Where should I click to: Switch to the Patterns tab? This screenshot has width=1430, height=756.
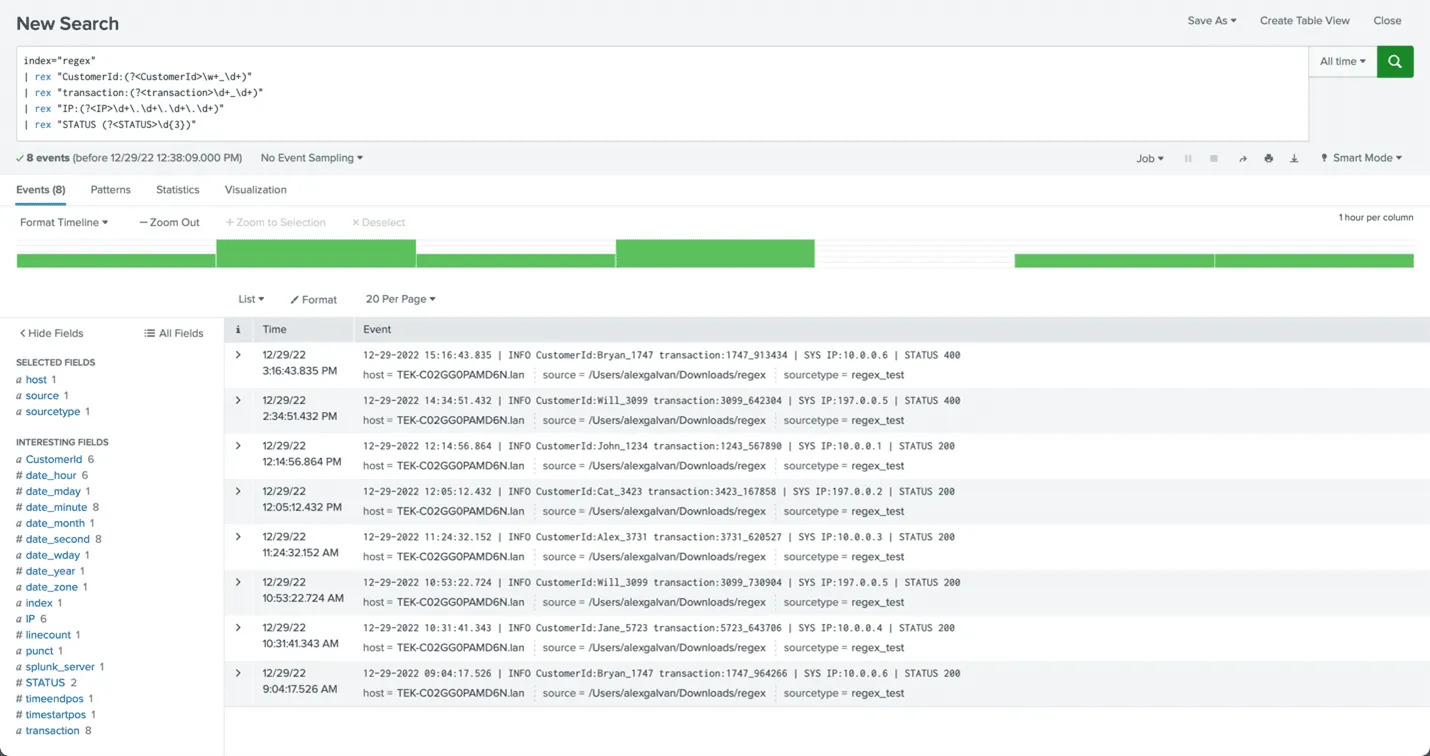[110, 190]
